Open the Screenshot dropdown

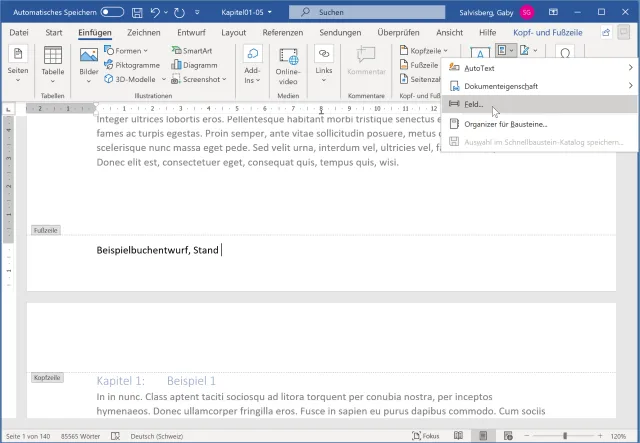pyautogui.click(x=199, y=79)
